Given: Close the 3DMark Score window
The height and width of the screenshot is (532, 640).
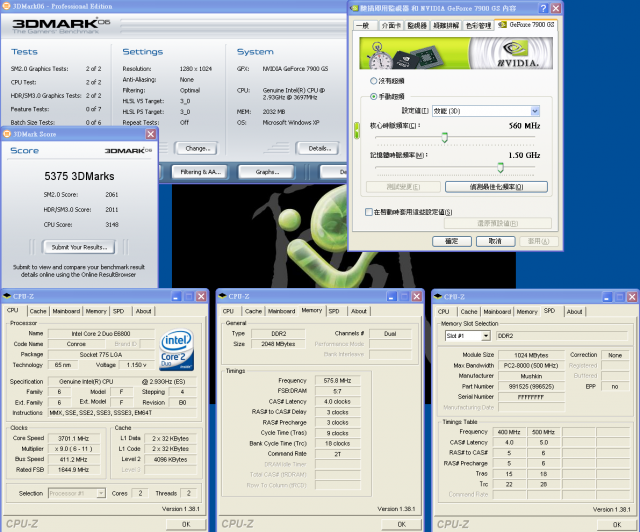Looking at the screenshot, I should click(x=151, y=134).
